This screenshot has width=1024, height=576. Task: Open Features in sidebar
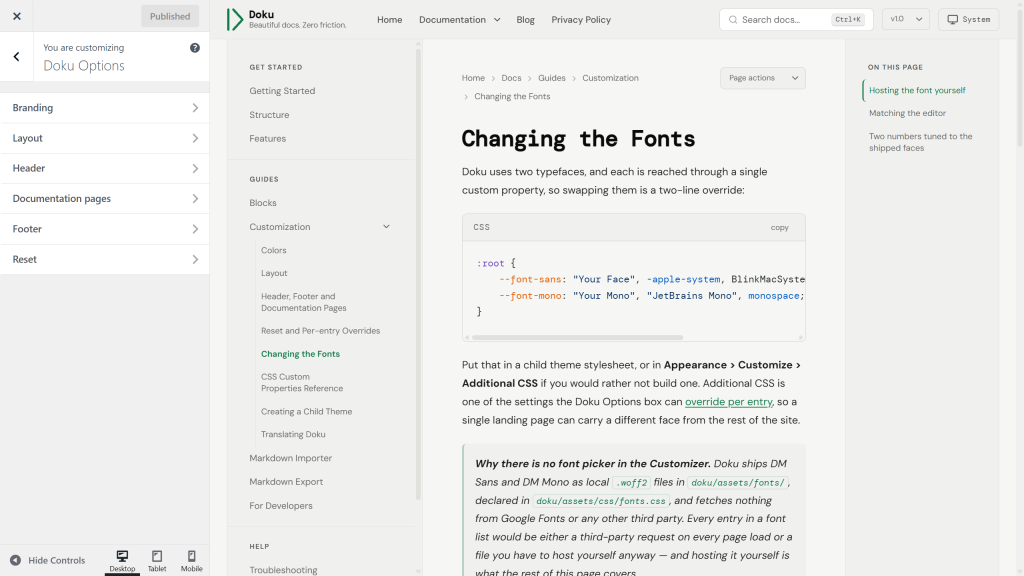click(267, 138)
